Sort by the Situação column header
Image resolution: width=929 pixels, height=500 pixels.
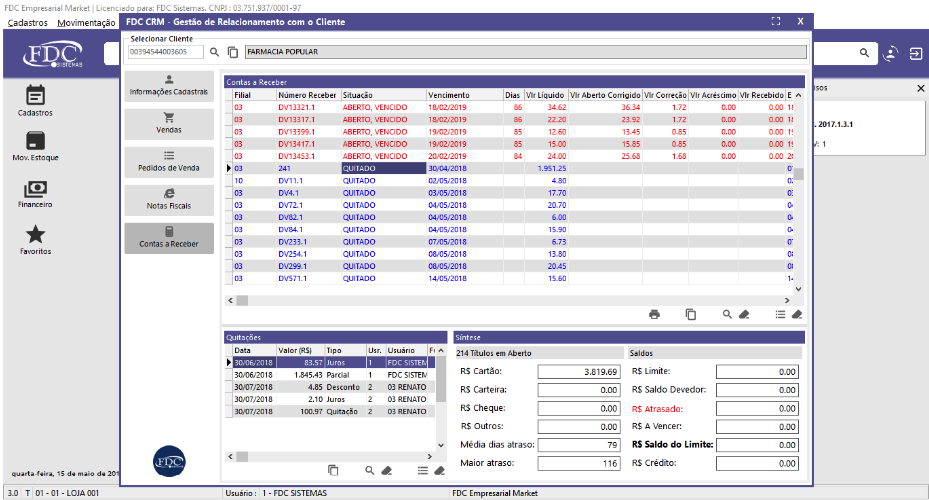[383, 95]
